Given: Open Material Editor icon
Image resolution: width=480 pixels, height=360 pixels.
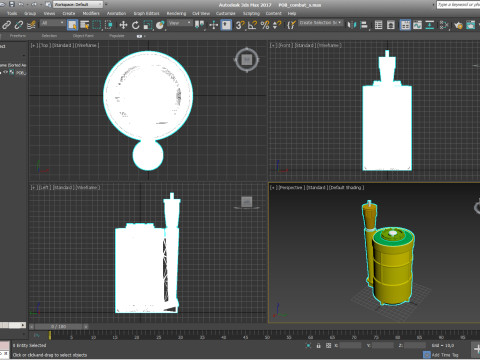Looking at the screenshot, I should pos(444,25).
